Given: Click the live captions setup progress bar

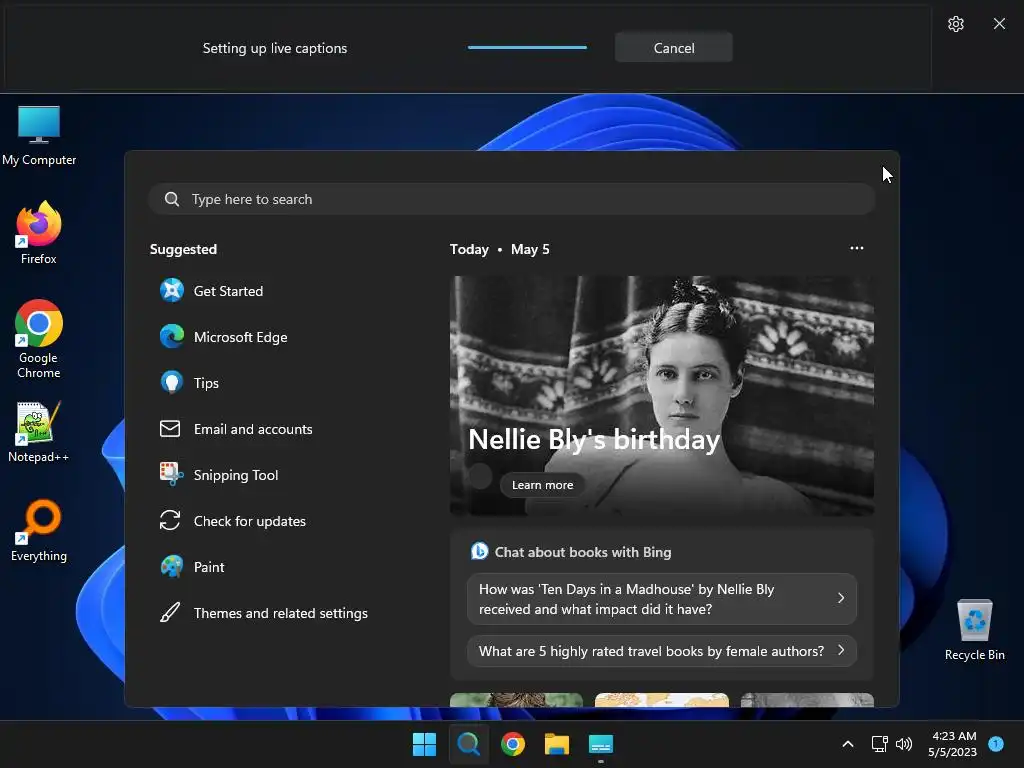Looking at the screenshot, I should [x=527, y=48].
